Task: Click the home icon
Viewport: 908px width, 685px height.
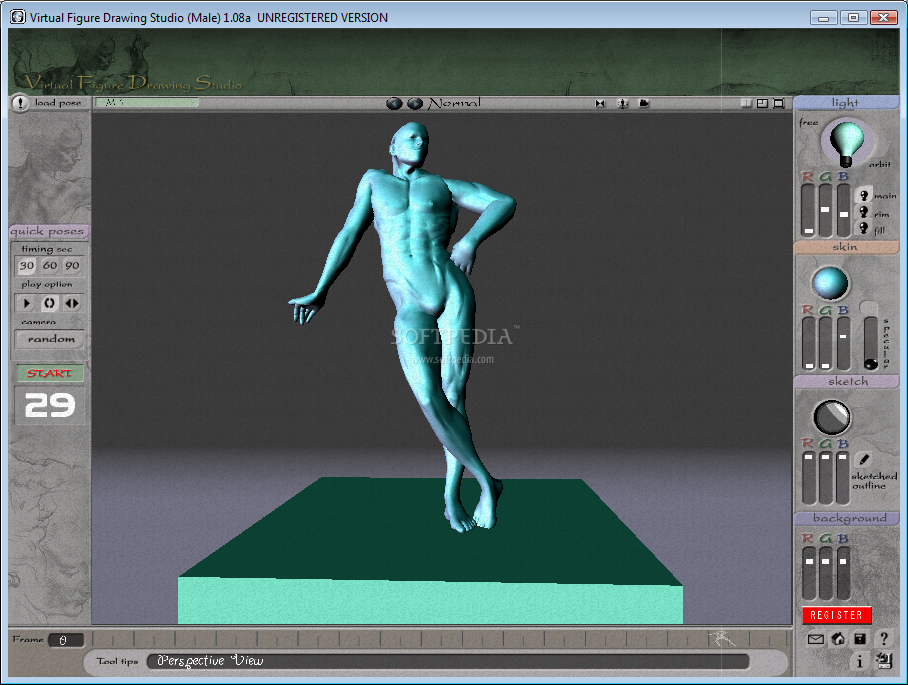Action: 838,639
